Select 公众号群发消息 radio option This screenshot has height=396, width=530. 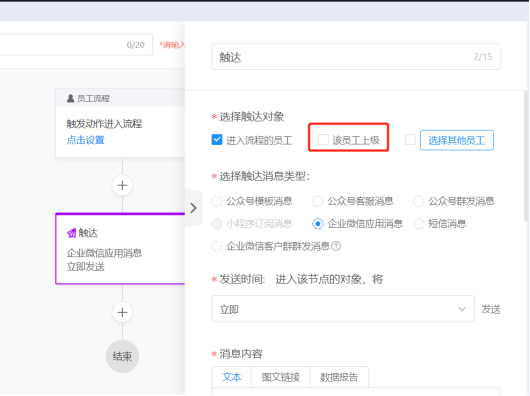pyautogui.click(x=419, y=201)
